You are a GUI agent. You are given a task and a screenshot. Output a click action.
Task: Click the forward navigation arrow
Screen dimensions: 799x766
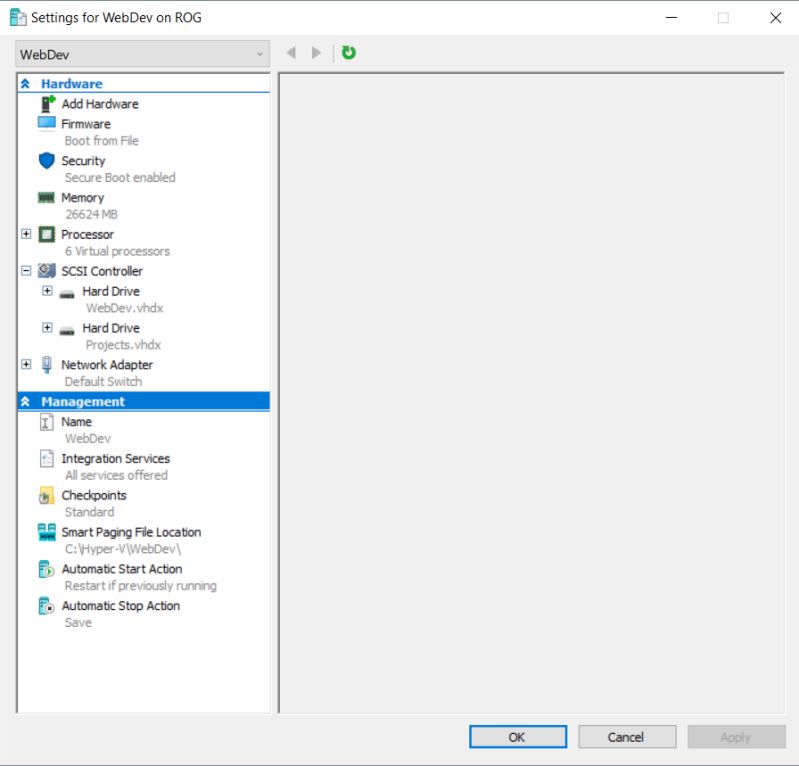point(316,52)
